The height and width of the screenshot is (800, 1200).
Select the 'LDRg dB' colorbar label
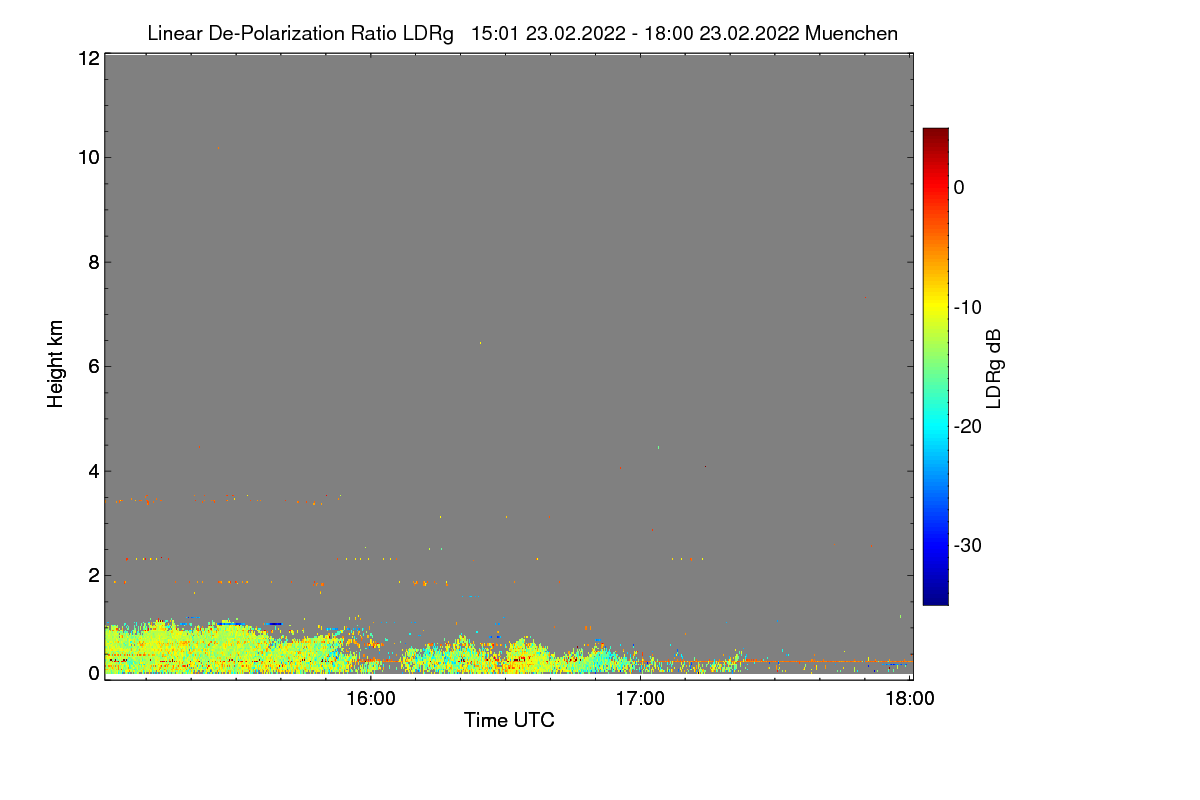point(994,367)
